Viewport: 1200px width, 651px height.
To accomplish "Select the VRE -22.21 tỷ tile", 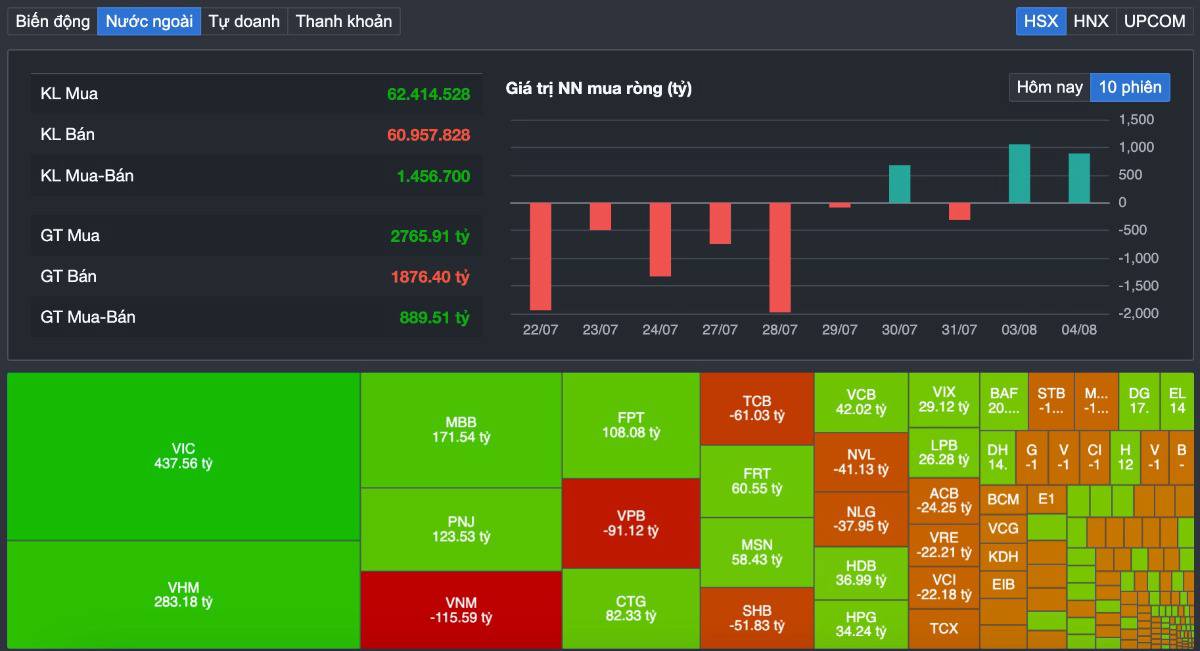I will (944, 545).
